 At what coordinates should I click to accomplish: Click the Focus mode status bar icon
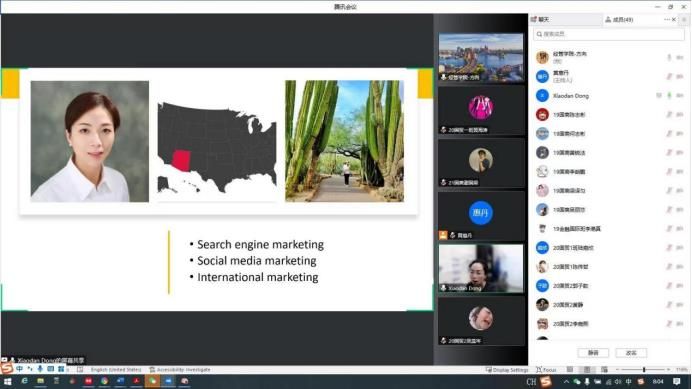(546, 370)
